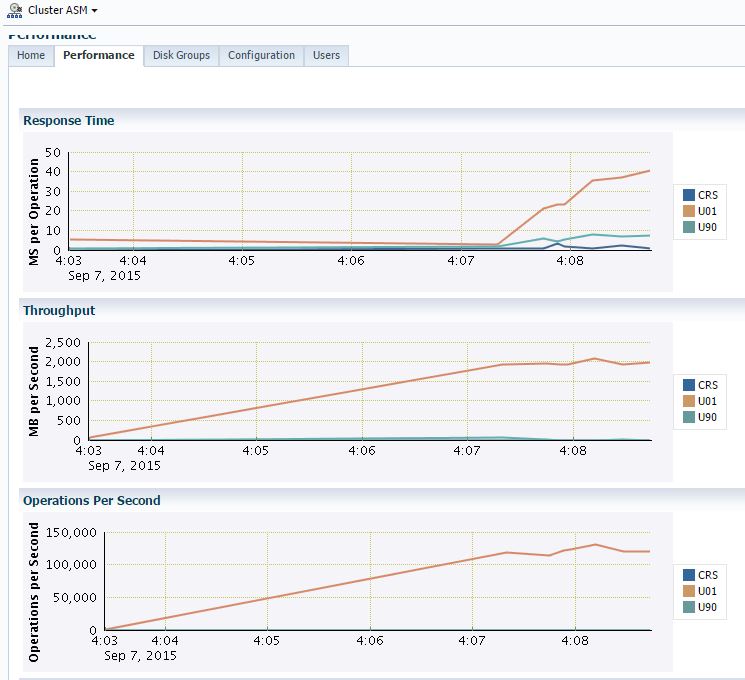Click the 100,000 value on Operations axis
This screenshot has height=680, width=745.
click(71, 565)
